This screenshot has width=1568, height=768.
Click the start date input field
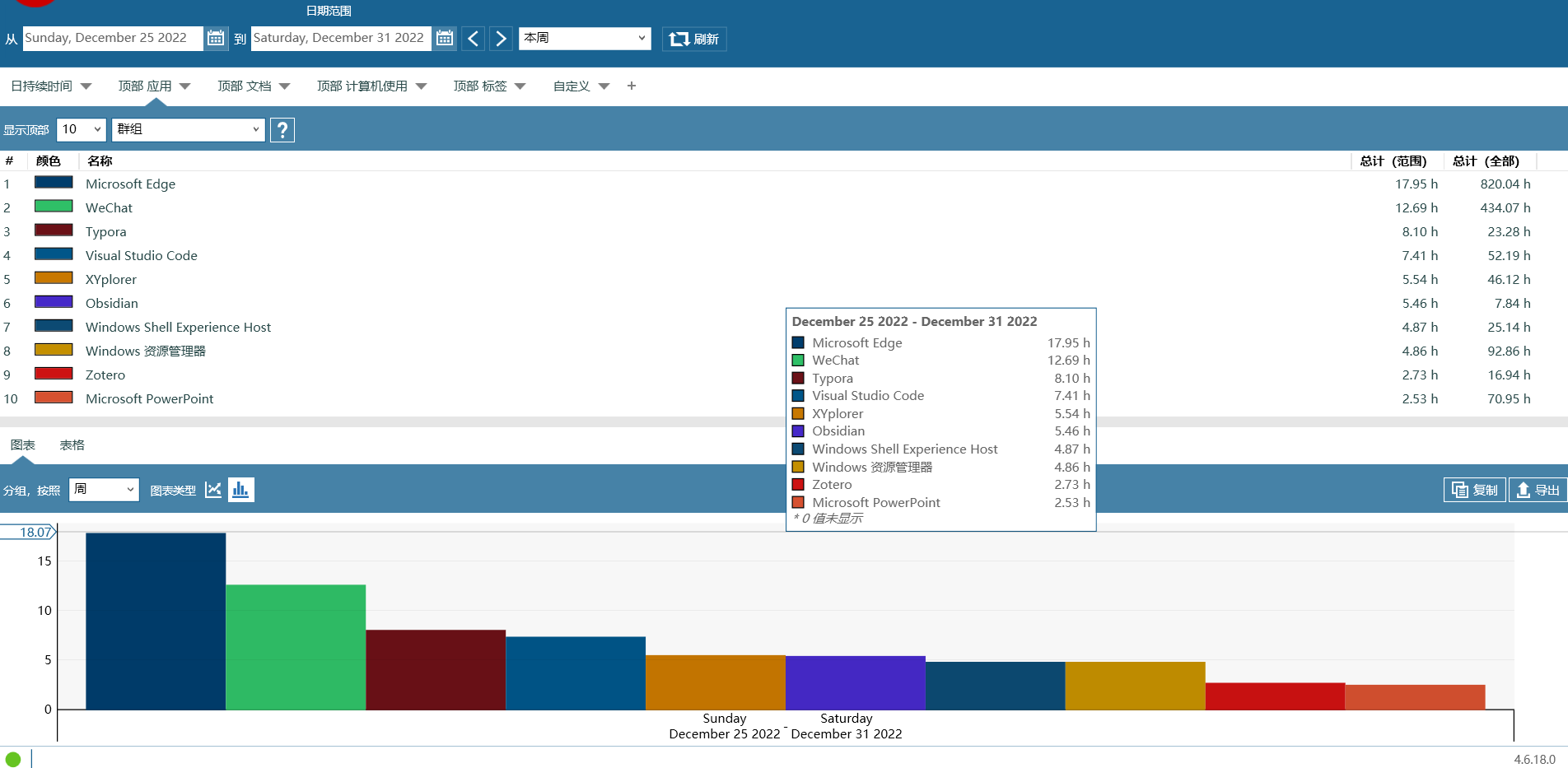pyautogui.click(x=113, y=38)
